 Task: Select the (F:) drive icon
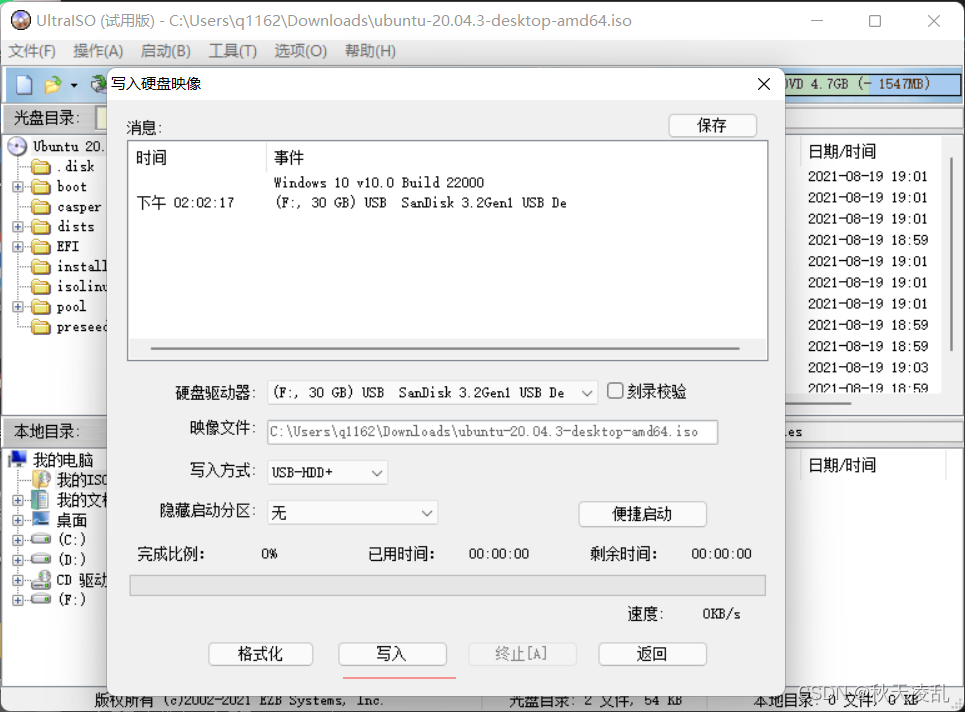[41, 599]
